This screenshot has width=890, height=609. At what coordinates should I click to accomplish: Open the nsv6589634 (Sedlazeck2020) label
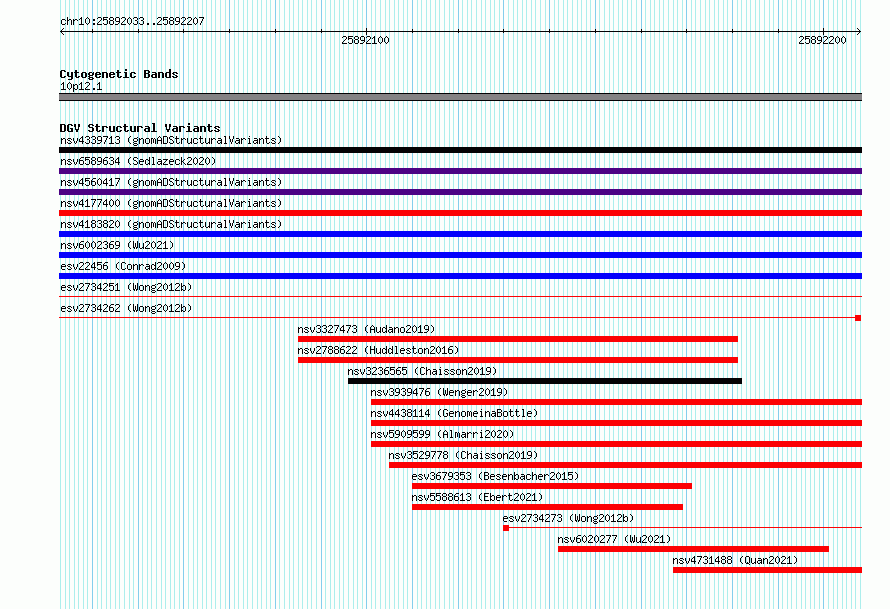[x=138, y=161]
